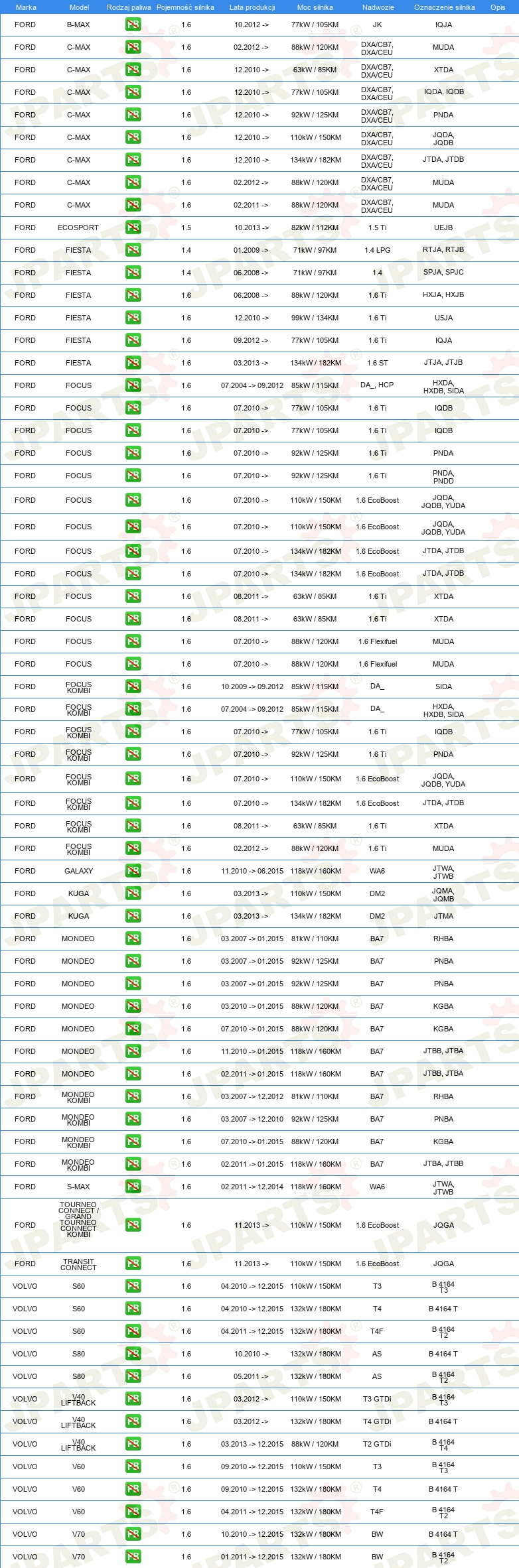Select the 'B-MAX' model cell

click(78, 25)
